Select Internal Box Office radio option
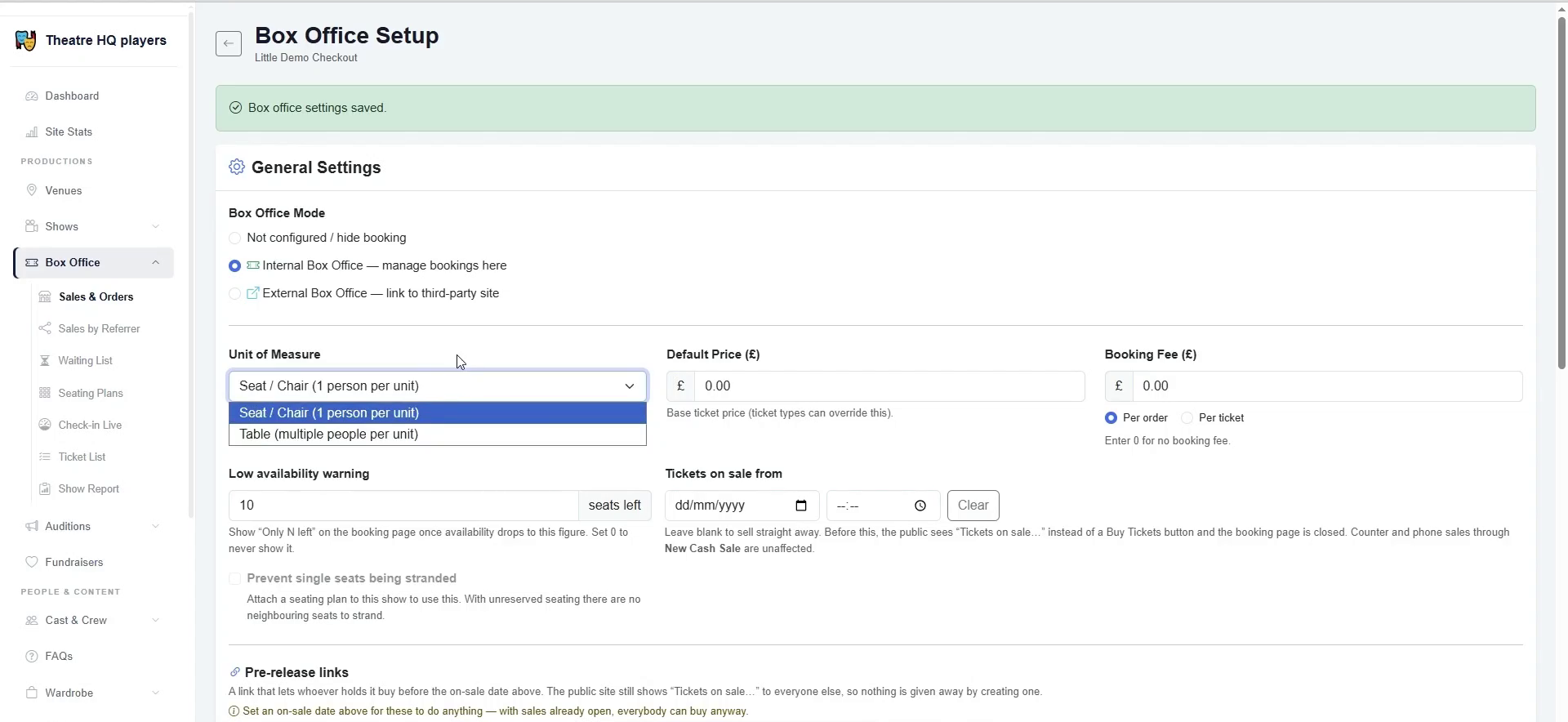Screen dimensions: 1568x722 (x=235, y=265)
